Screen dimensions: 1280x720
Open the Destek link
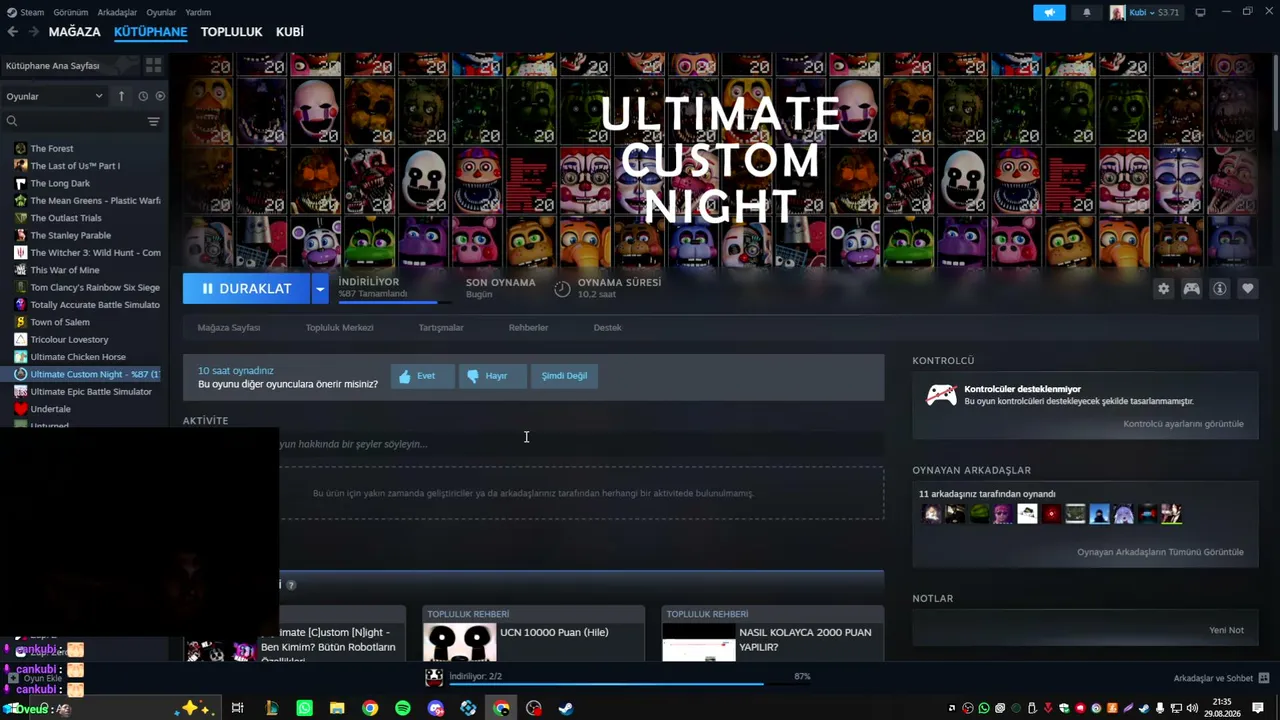(x=607, y=328)
